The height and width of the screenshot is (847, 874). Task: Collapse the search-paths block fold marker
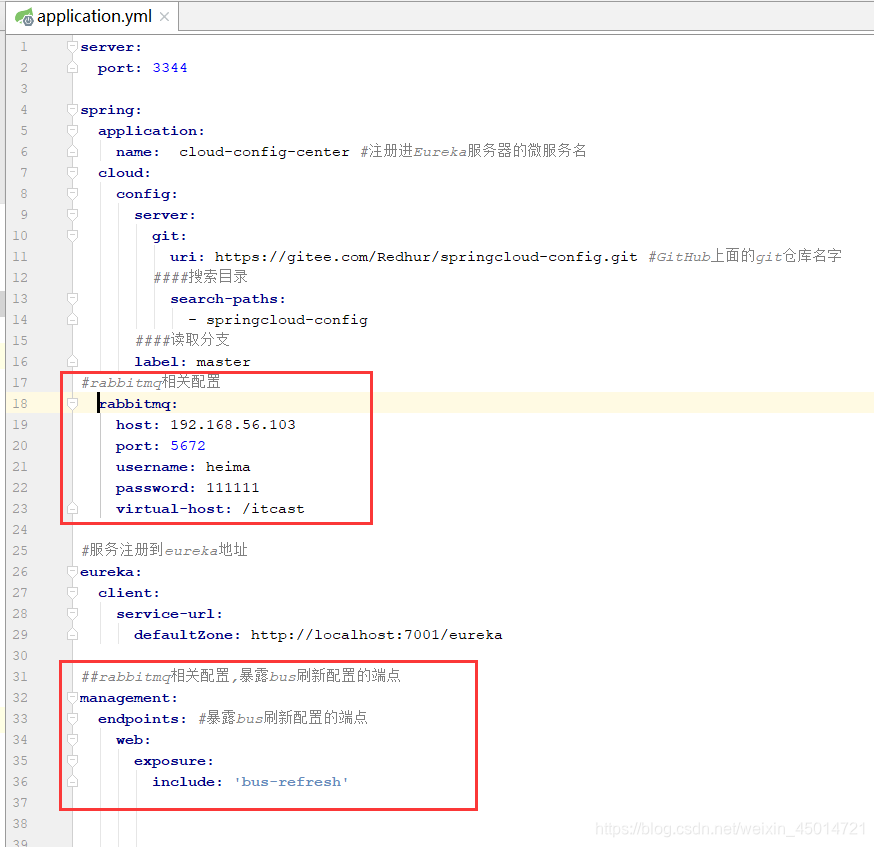72,299
